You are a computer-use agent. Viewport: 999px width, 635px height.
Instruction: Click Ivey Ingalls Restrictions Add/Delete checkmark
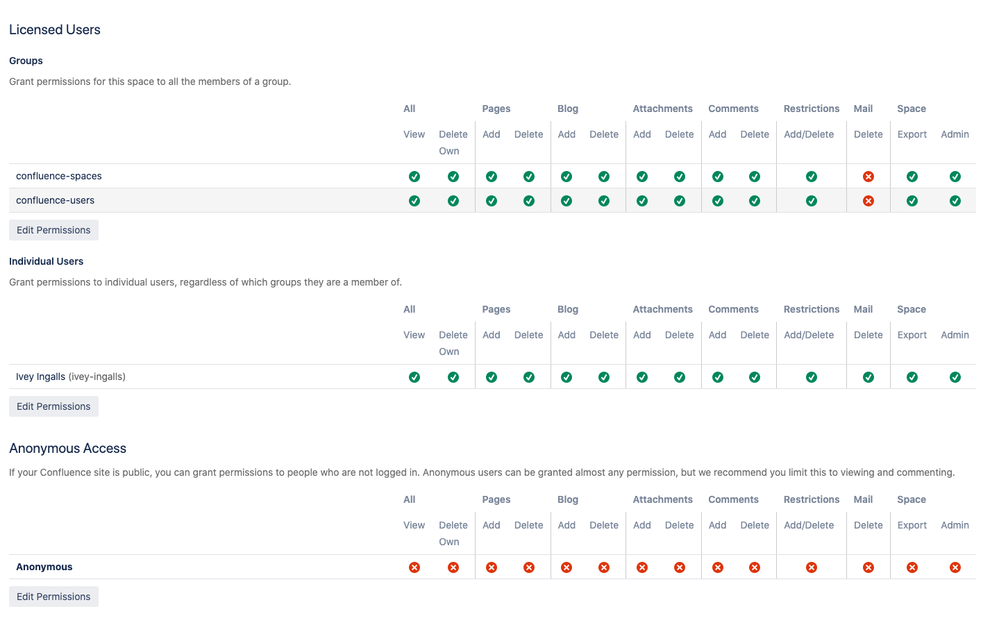point(811,377)
